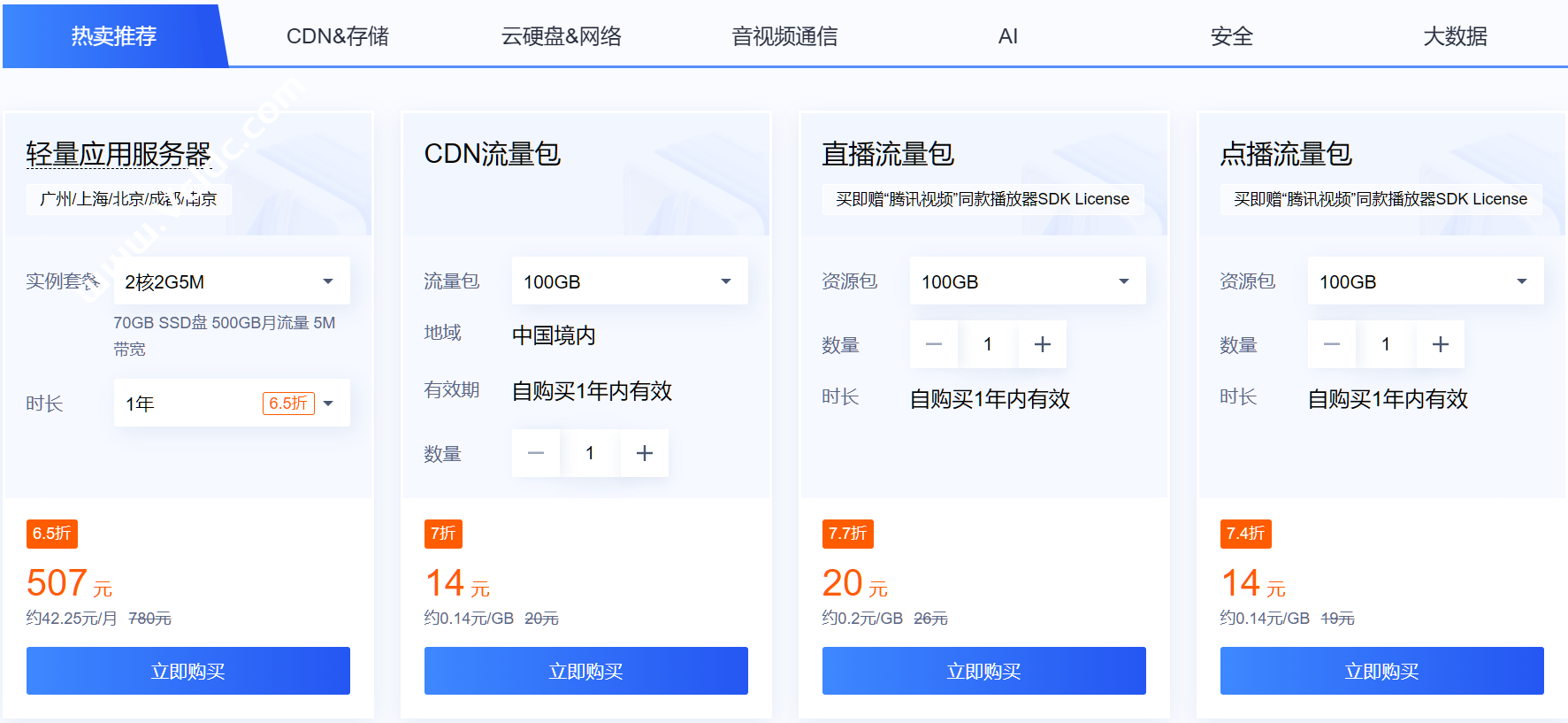Open the 音视频通信 tab
The width and height of the screenshot is (1568, 723).
coord(784,36)
